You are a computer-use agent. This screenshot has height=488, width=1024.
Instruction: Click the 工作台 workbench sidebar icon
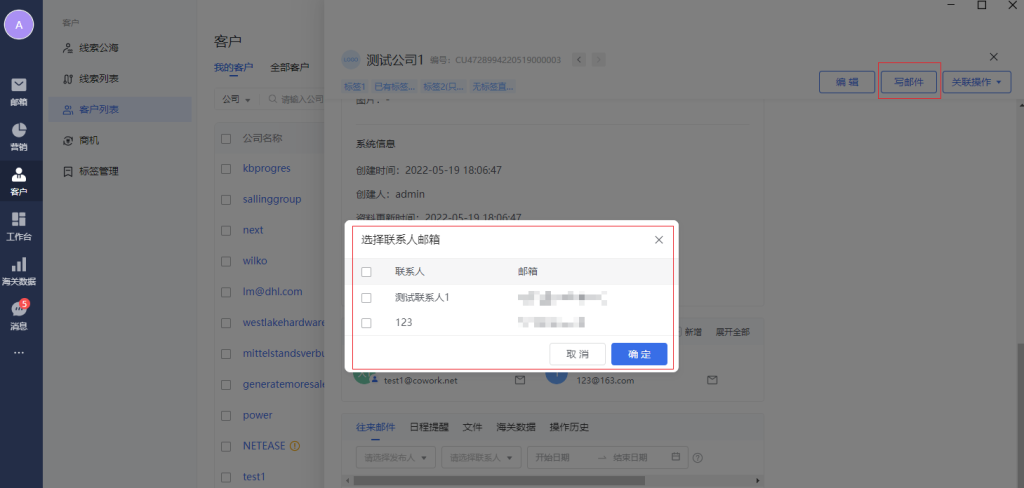pyautogui.click(x=19, y=225)
